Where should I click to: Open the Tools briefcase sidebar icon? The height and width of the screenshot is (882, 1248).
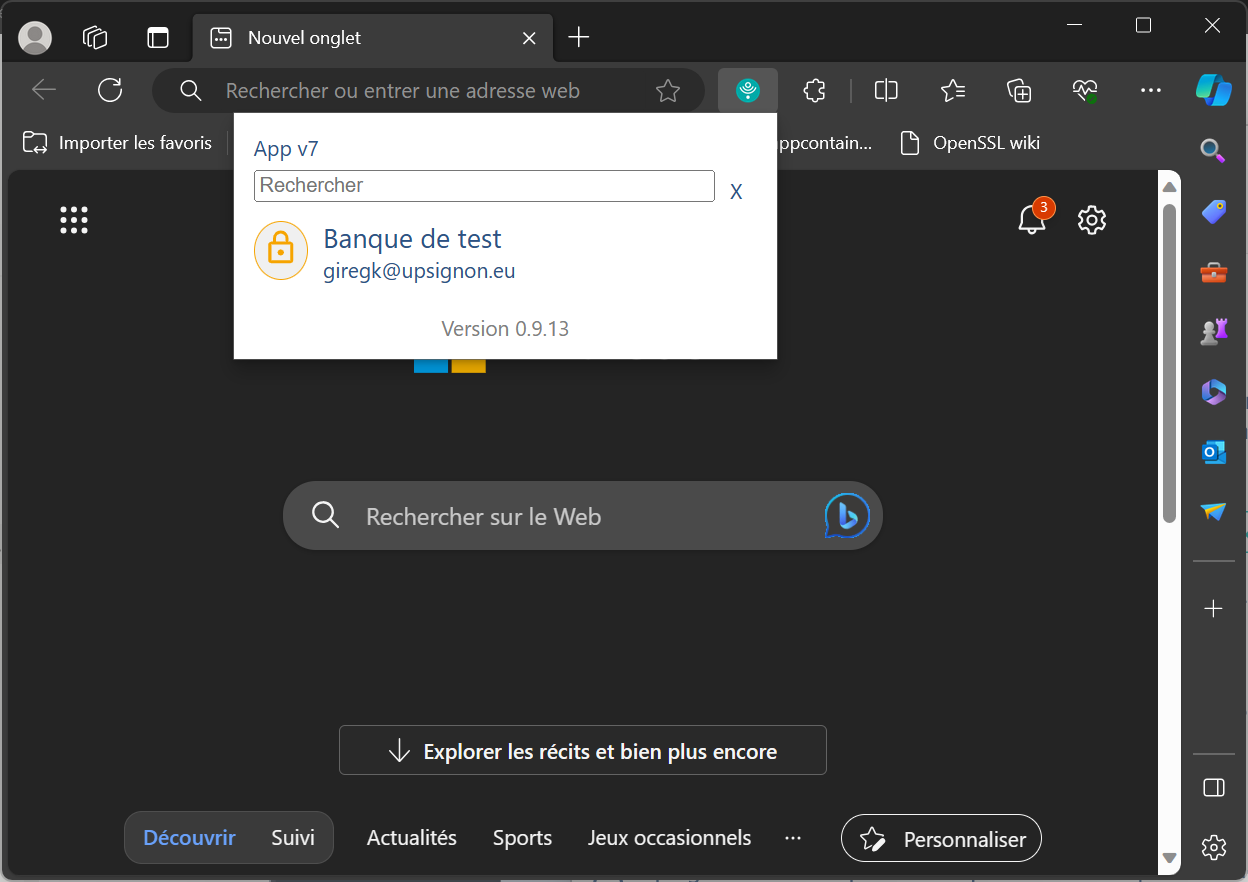[1213, 272]
